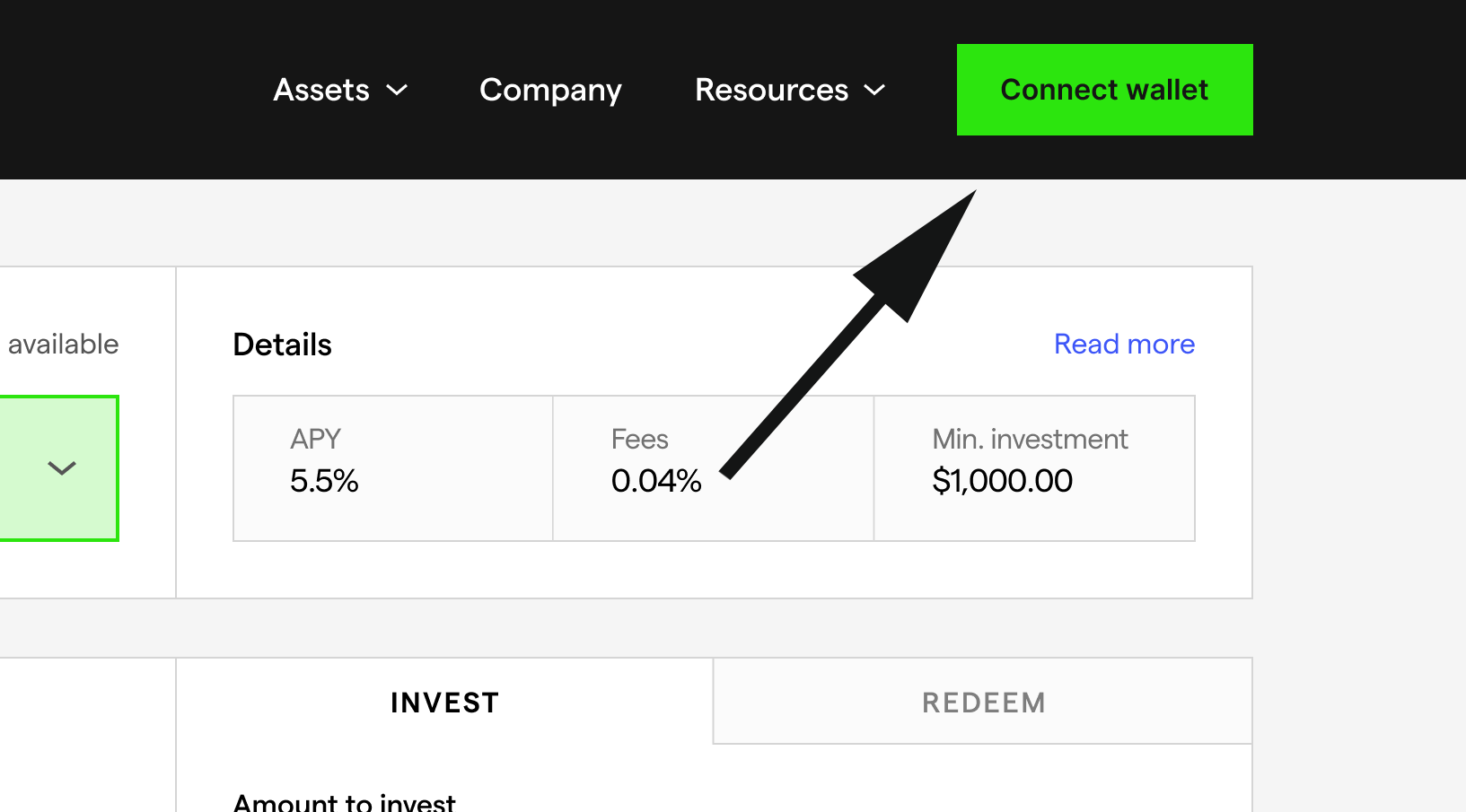Select the APY detail card
The height and width of the screenshot is (812, 1466).
[392, 468]
